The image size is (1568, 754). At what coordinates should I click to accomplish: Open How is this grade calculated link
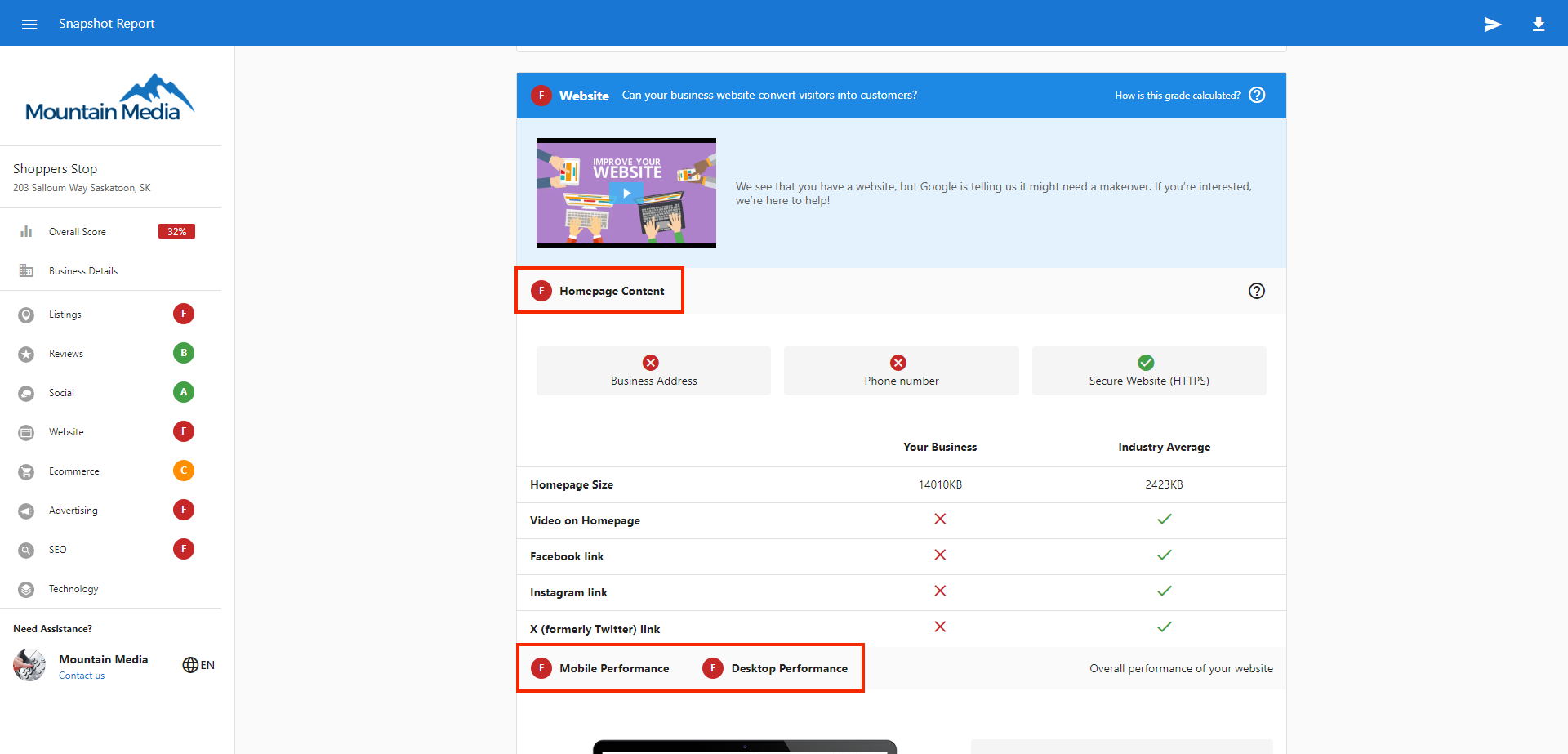(x=1178, y=96)
